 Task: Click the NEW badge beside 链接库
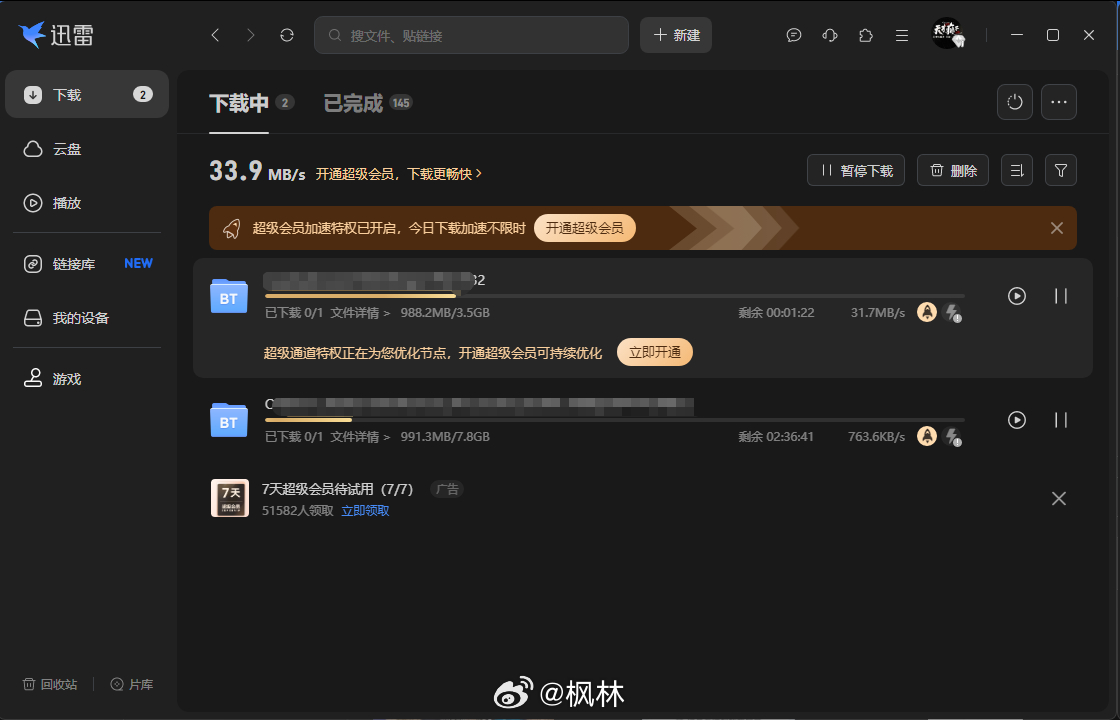pos(138,264)
